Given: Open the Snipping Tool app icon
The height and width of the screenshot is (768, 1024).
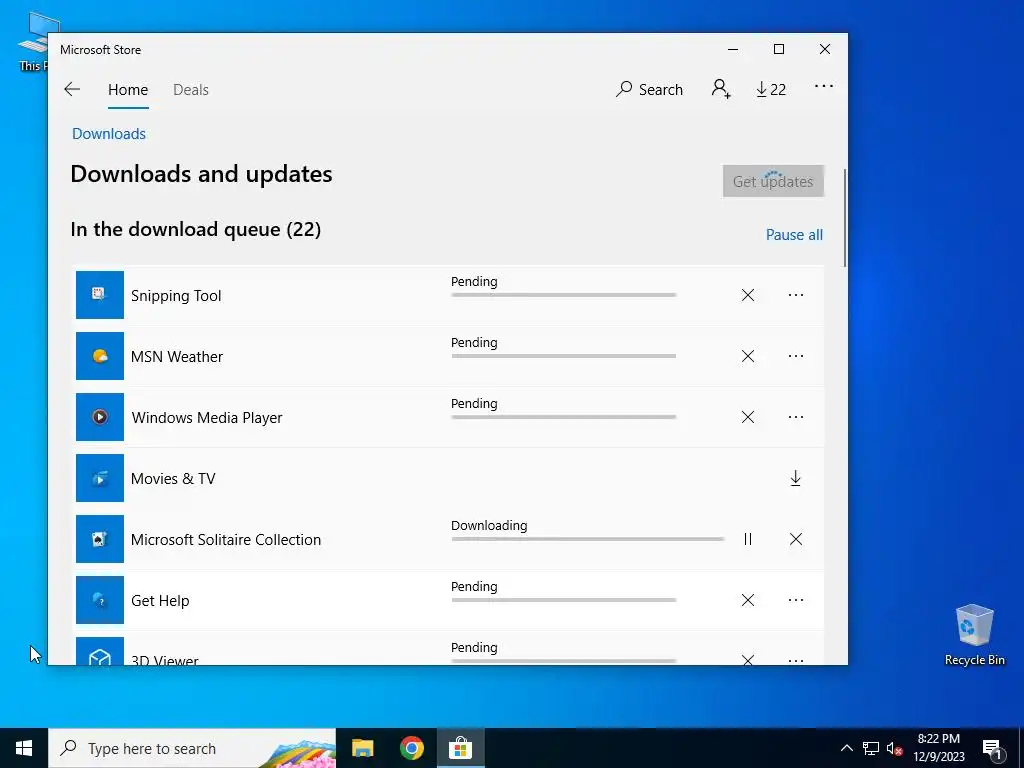Looking at the screenshot, I should pos(100,295).
